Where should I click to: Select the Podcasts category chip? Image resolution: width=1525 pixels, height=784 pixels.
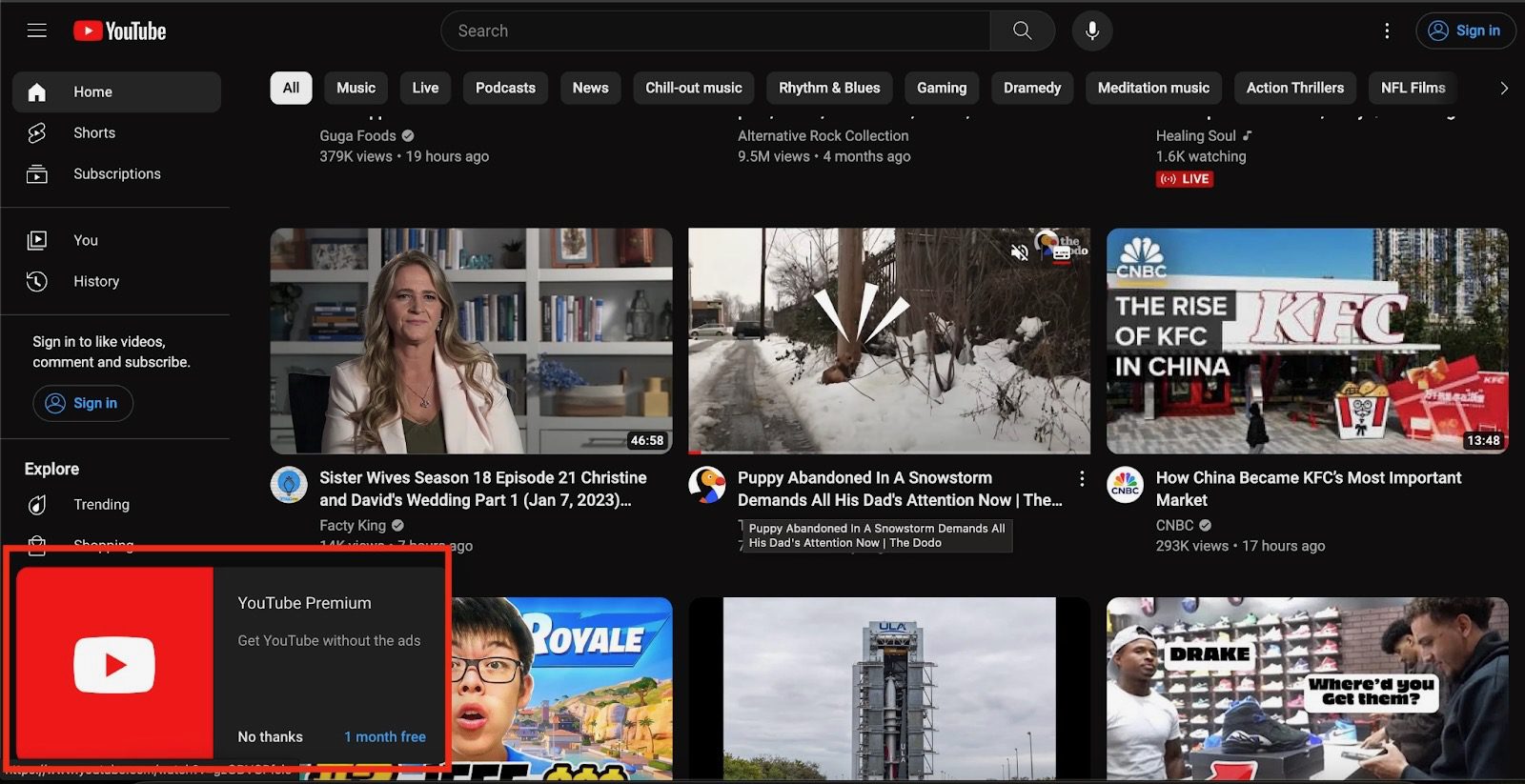505,88
